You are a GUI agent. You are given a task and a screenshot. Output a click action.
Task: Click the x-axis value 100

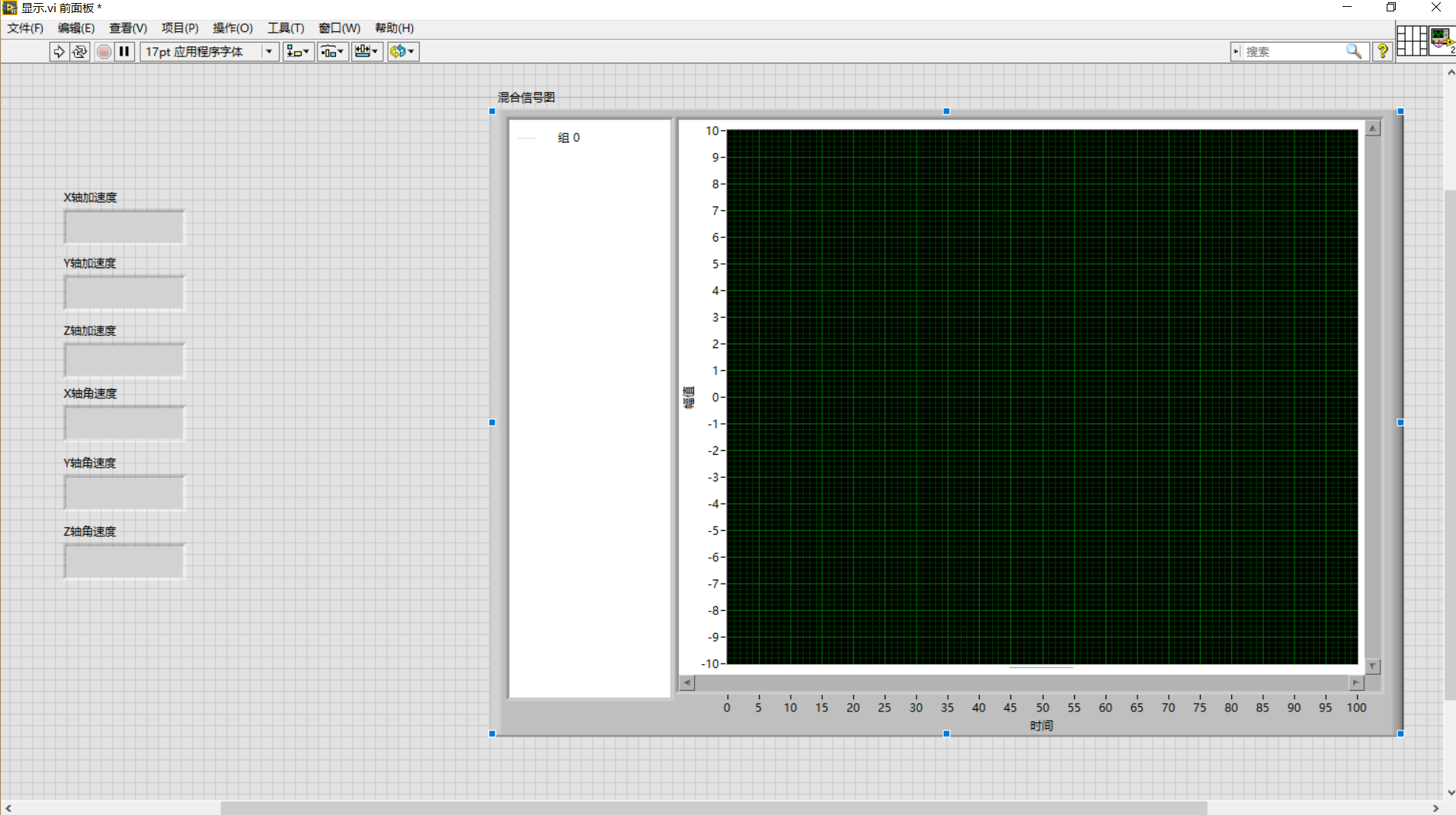coord(1356,708)
